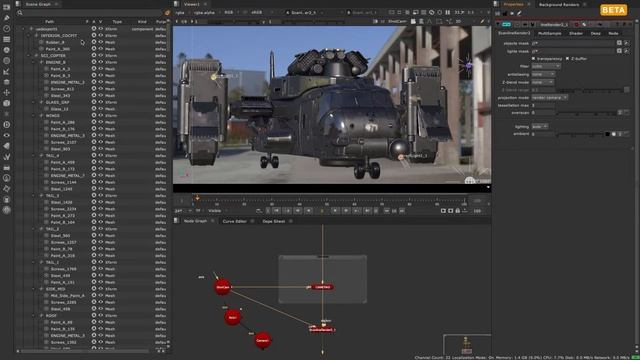
Task: Toggle visibility eye of WINGS row
Action: [100, 116]
